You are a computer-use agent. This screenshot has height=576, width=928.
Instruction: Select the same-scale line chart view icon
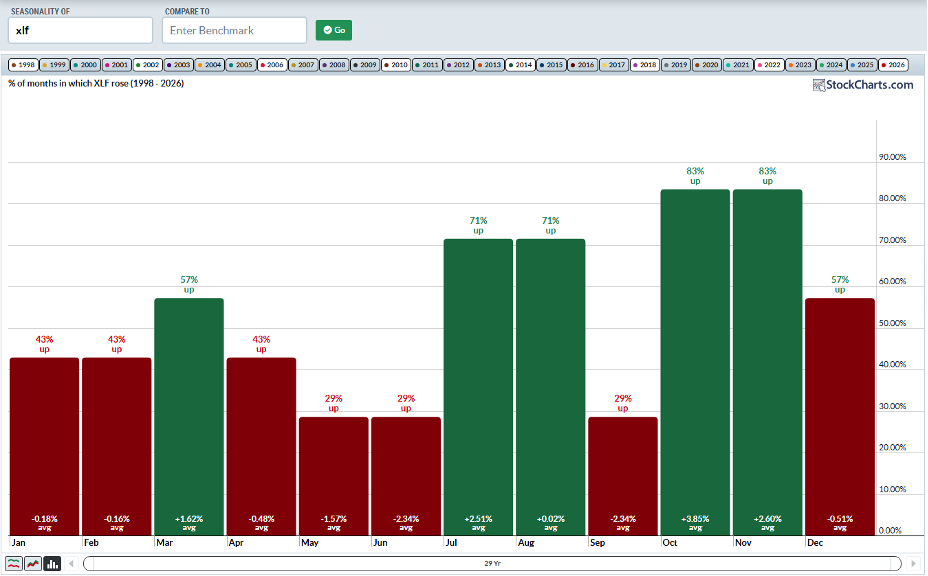[x=33, y=564]
